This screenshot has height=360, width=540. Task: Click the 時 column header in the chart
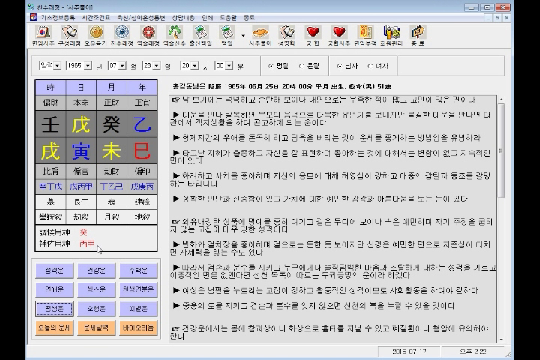51,88
